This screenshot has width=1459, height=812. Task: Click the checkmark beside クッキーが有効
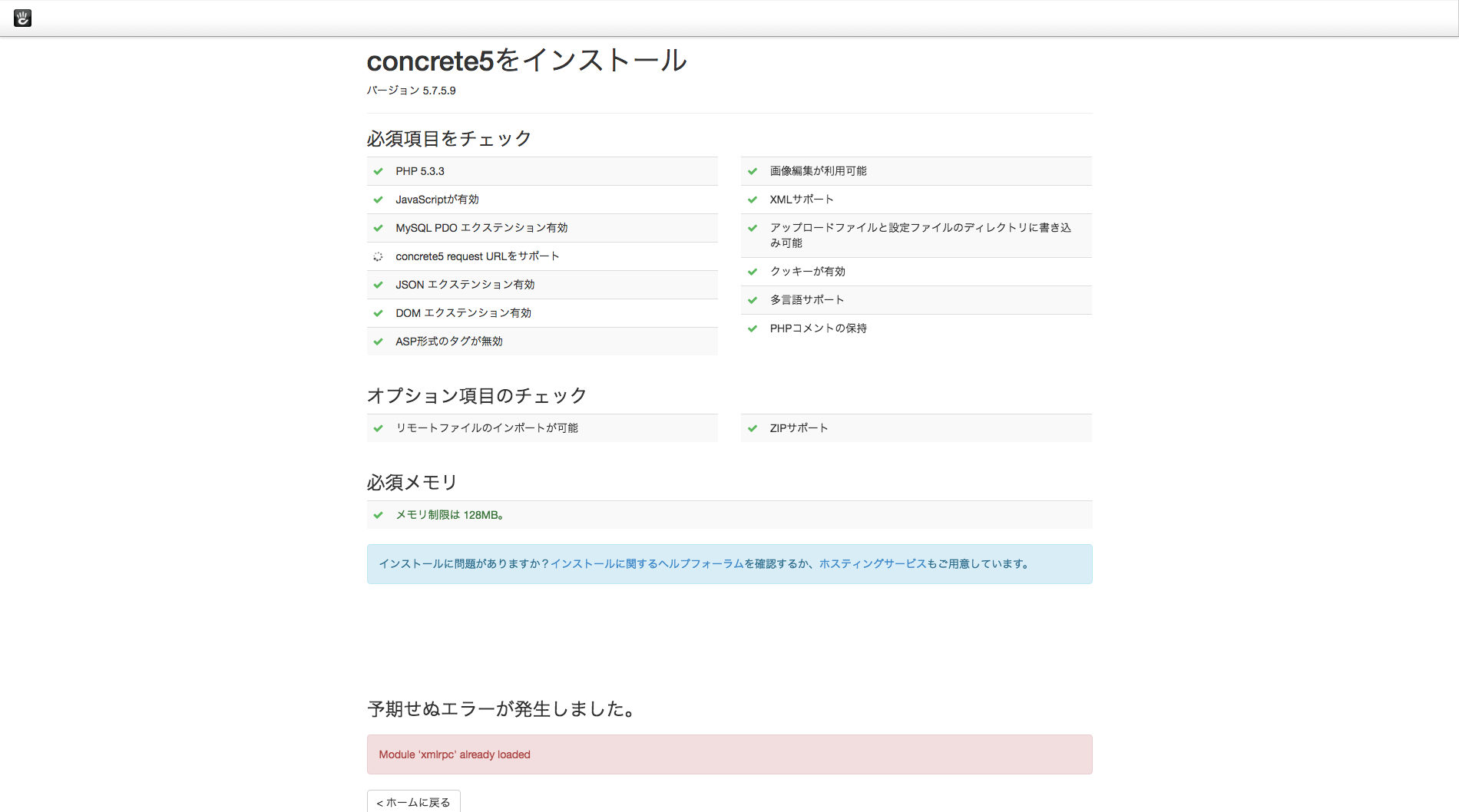click(753, 272)
